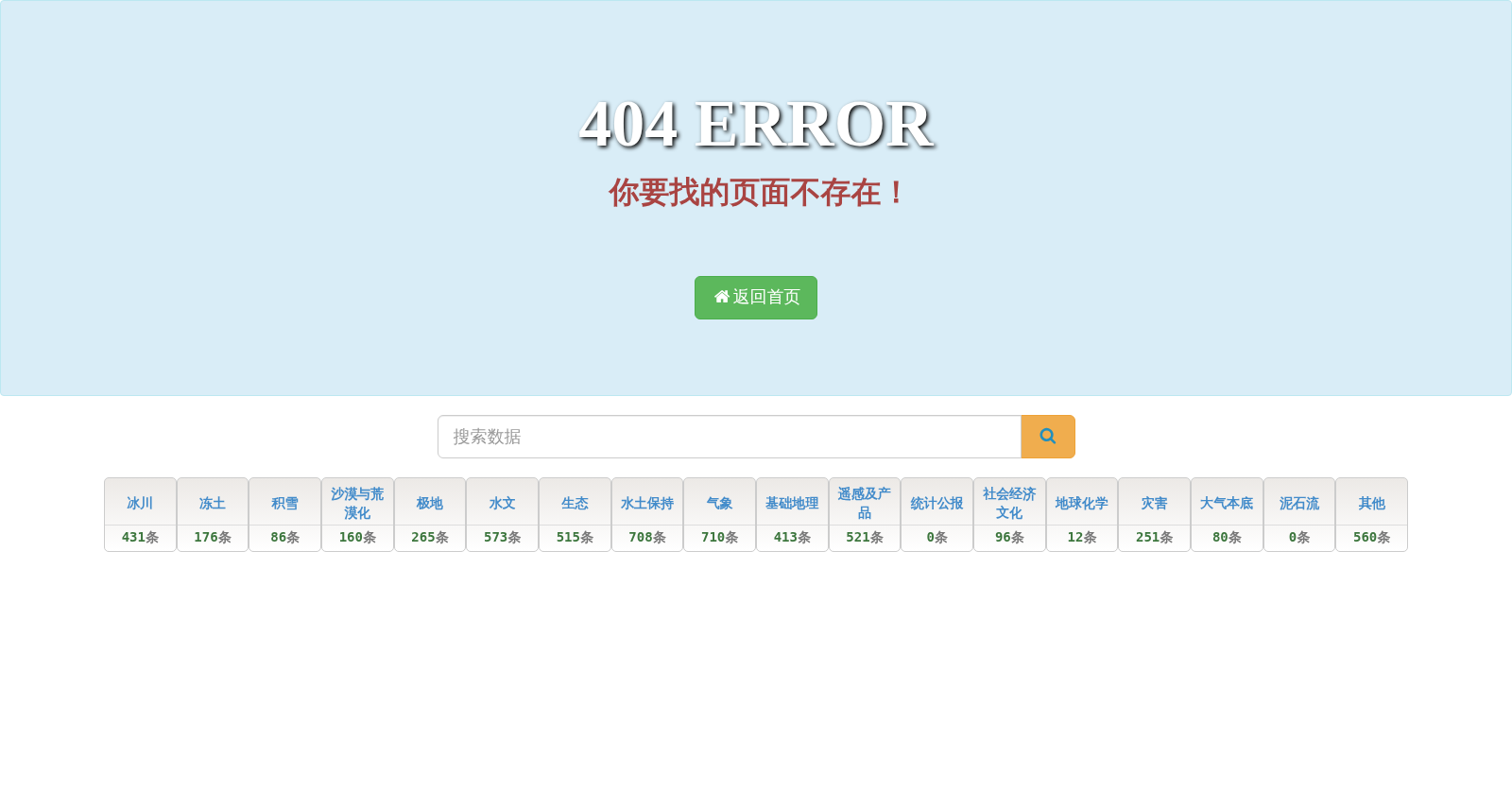Open the 气象 category link
The width and height of the screenshot is (1512, 810).
[x=719, y=503]
